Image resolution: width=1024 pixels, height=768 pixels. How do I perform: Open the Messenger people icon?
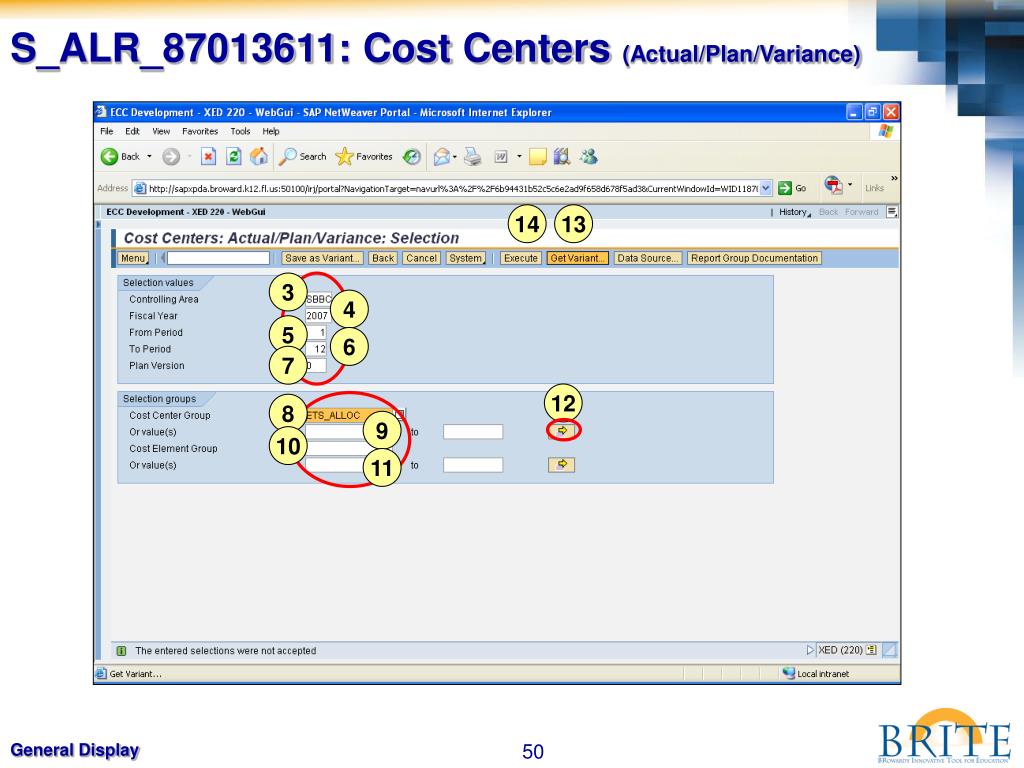[588, 157]
